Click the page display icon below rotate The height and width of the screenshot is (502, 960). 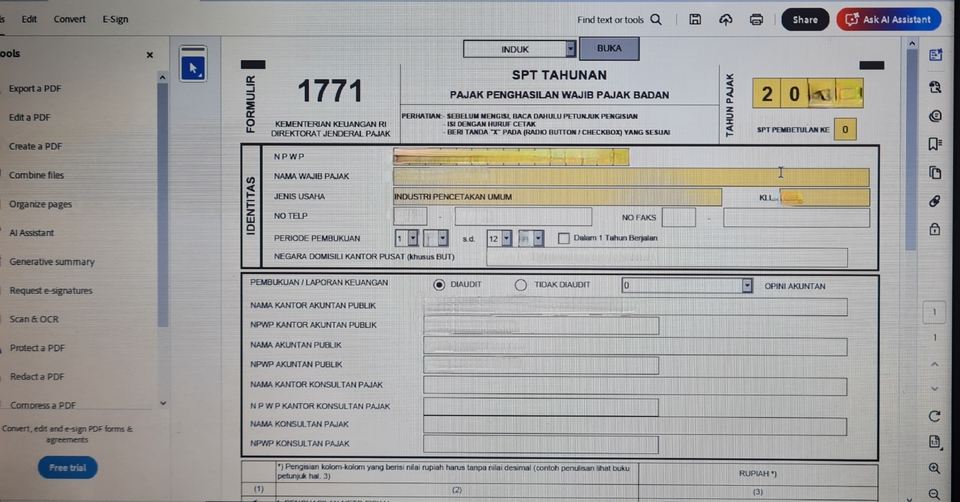[x=934, y=442]
